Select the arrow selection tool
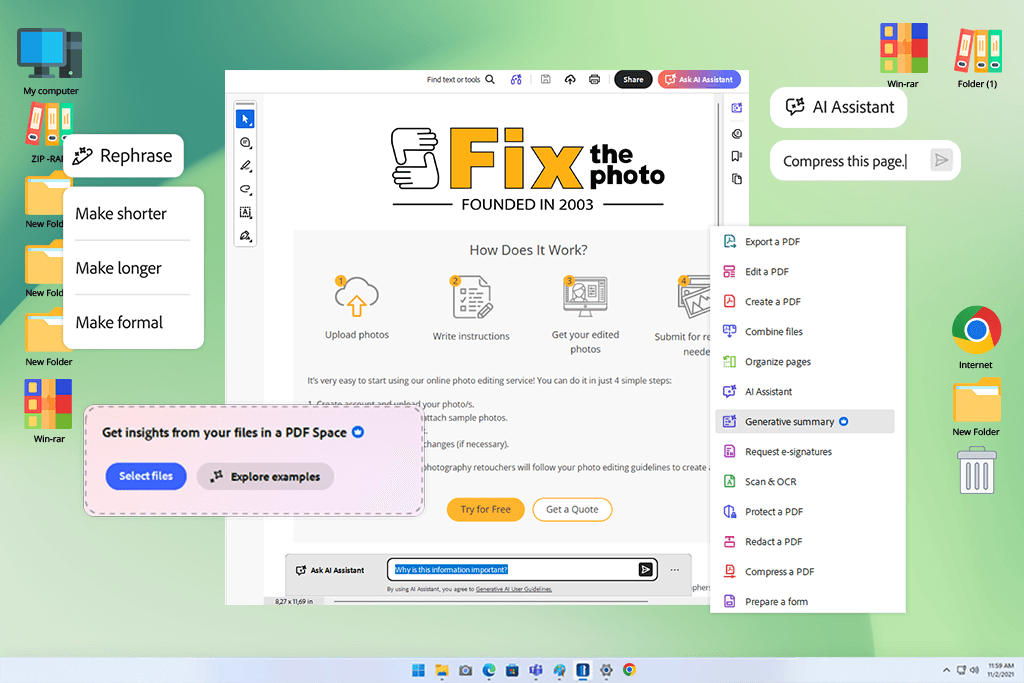The height and width of the screenshot is (683, 1024). 246,119
